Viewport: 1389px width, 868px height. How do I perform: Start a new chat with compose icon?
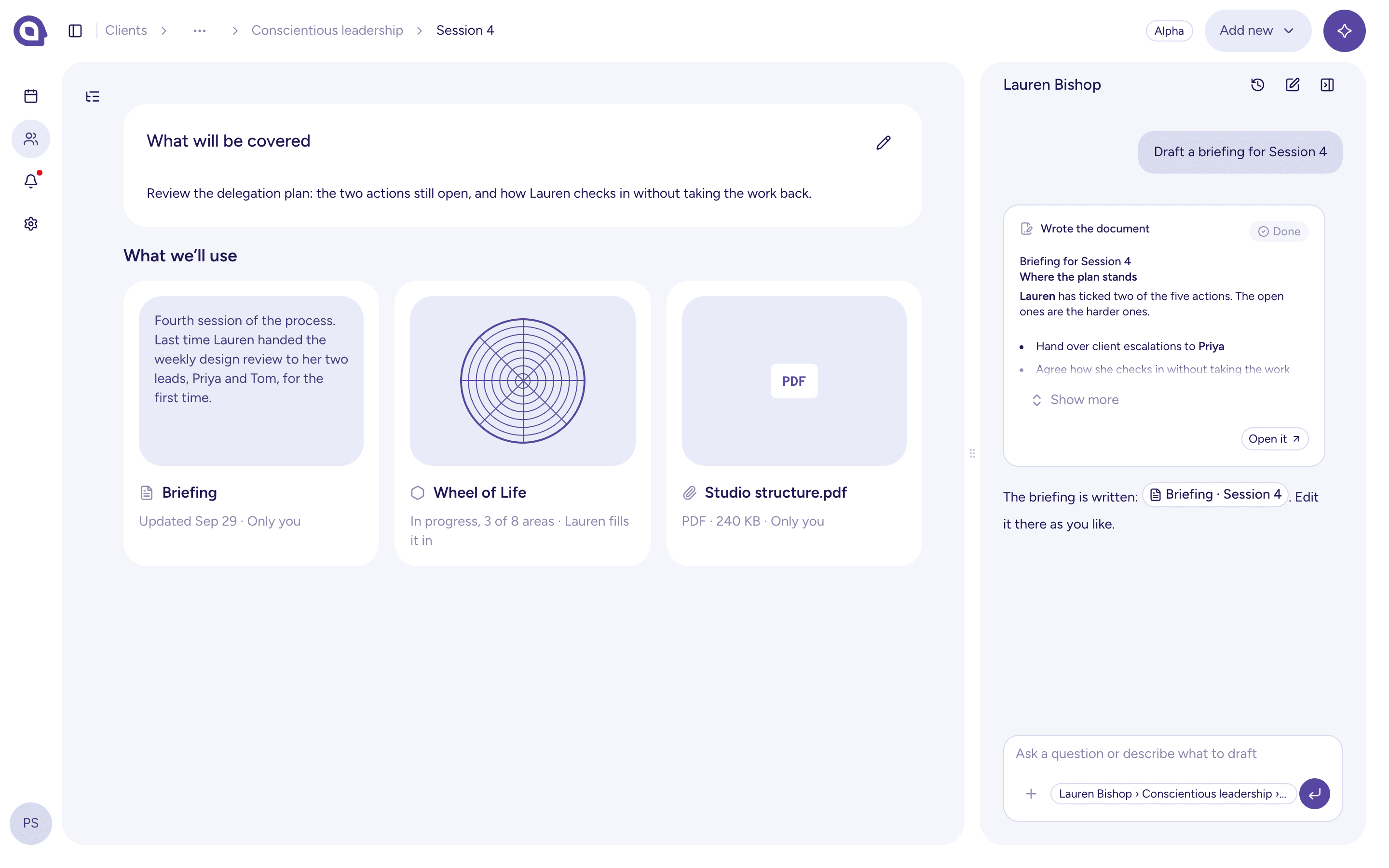[x=1293, y=85]
